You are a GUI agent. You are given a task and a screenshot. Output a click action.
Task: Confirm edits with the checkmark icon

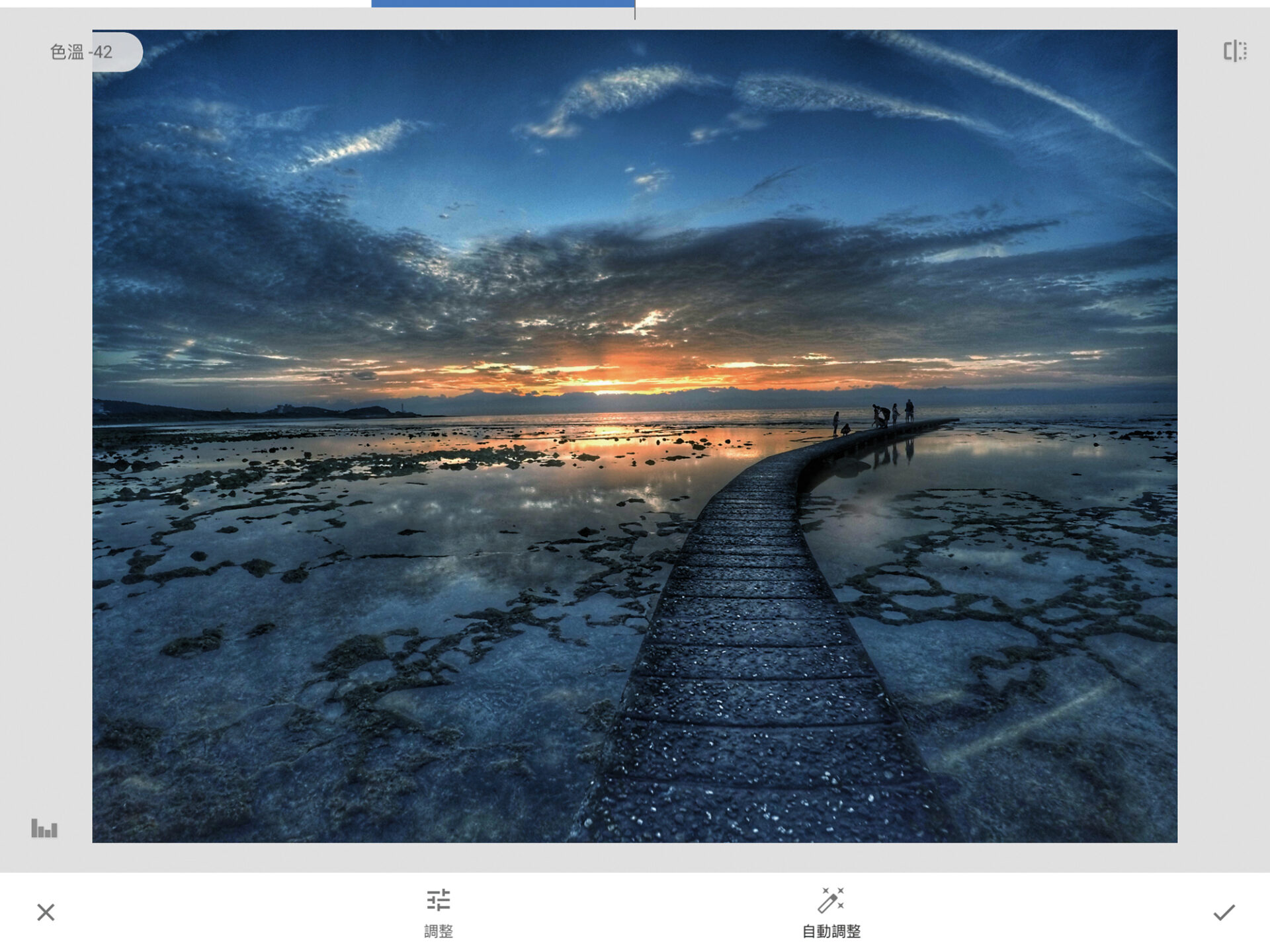pyautogui.click(x=1224, y=912)
